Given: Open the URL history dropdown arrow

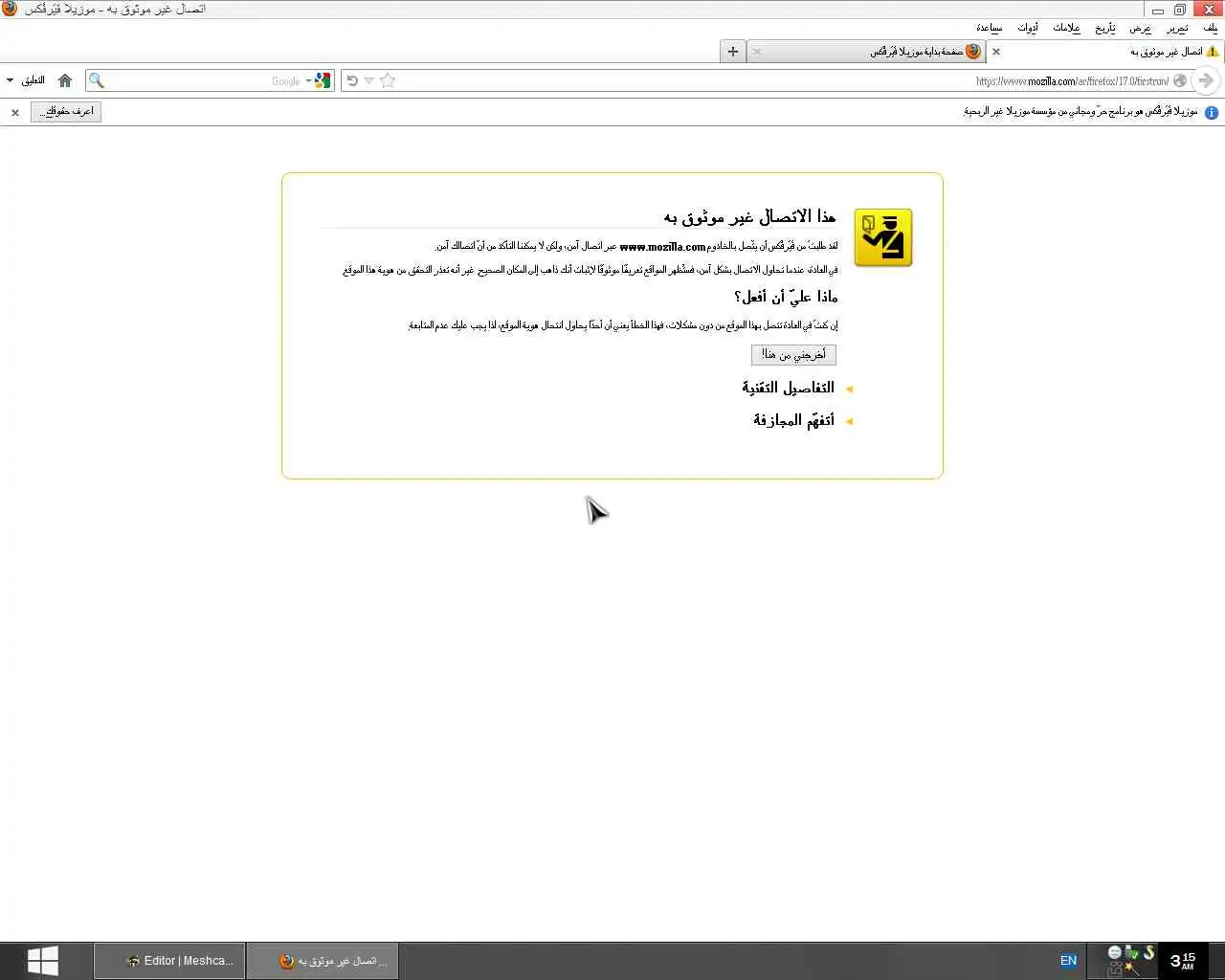Looking at the screenshot, I should [369, 80].
